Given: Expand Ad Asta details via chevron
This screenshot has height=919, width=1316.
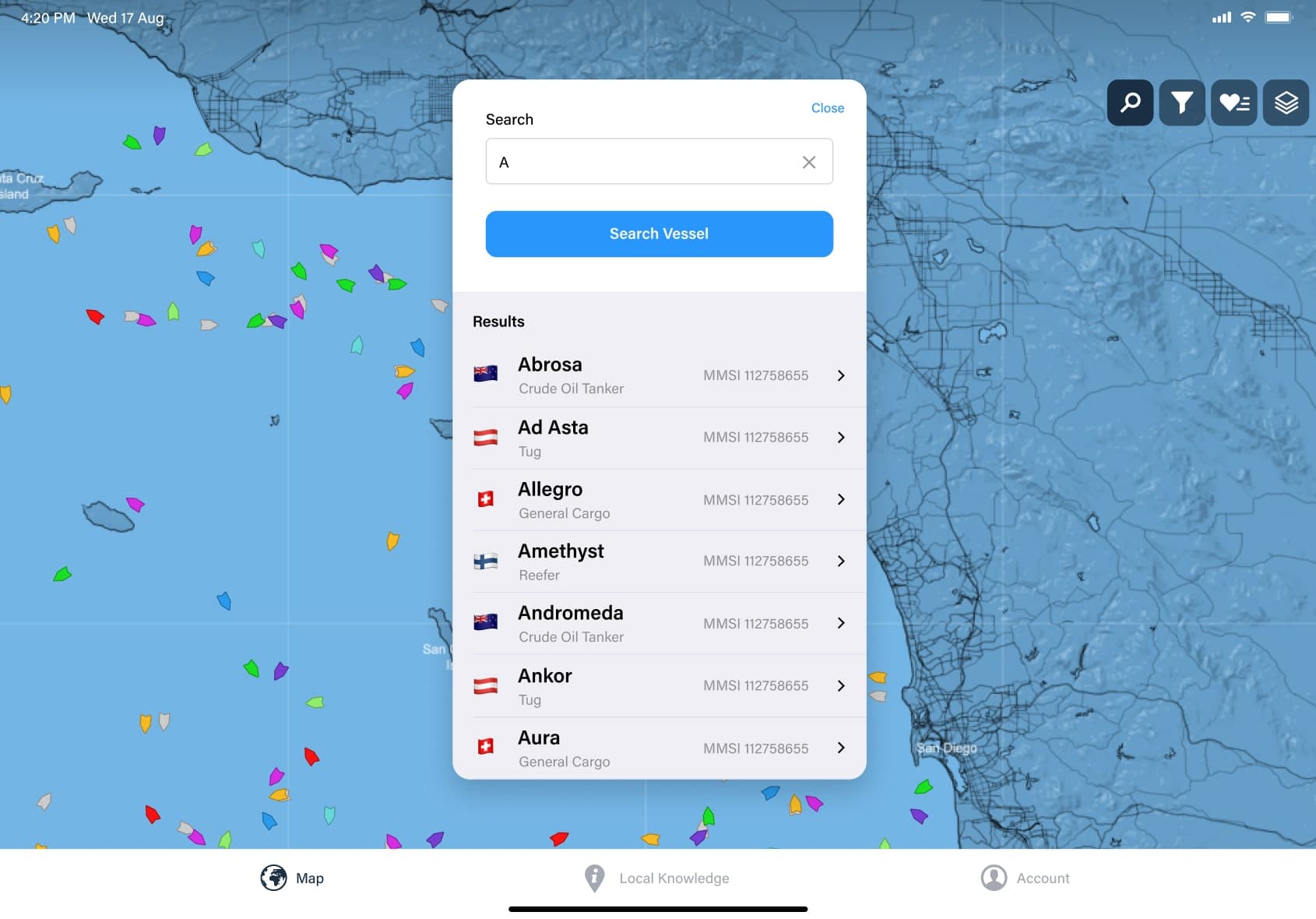Looking at the screenshot, I should pyautogui.click(x=841, y=438).
